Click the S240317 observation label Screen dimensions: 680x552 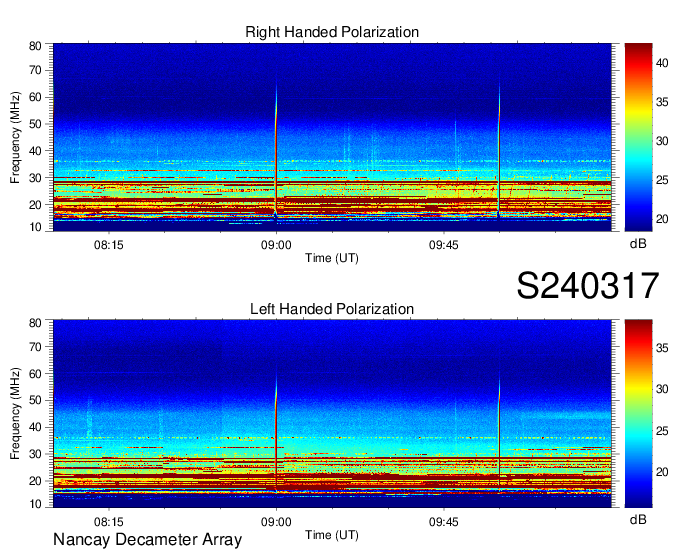point(588,285)
